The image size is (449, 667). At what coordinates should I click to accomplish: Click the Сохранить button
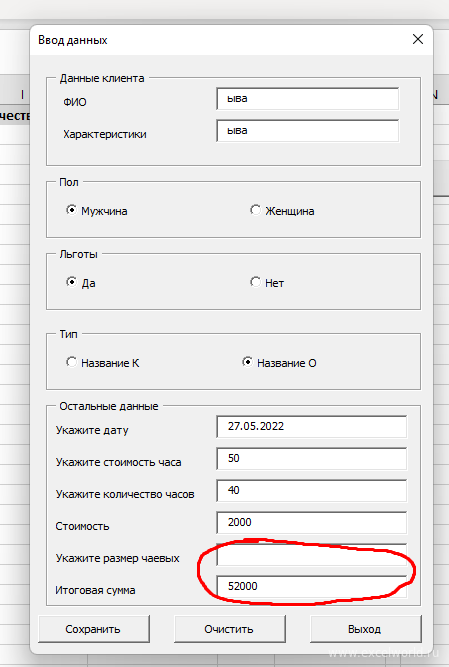pyautogui.click(x=94, y=629)
